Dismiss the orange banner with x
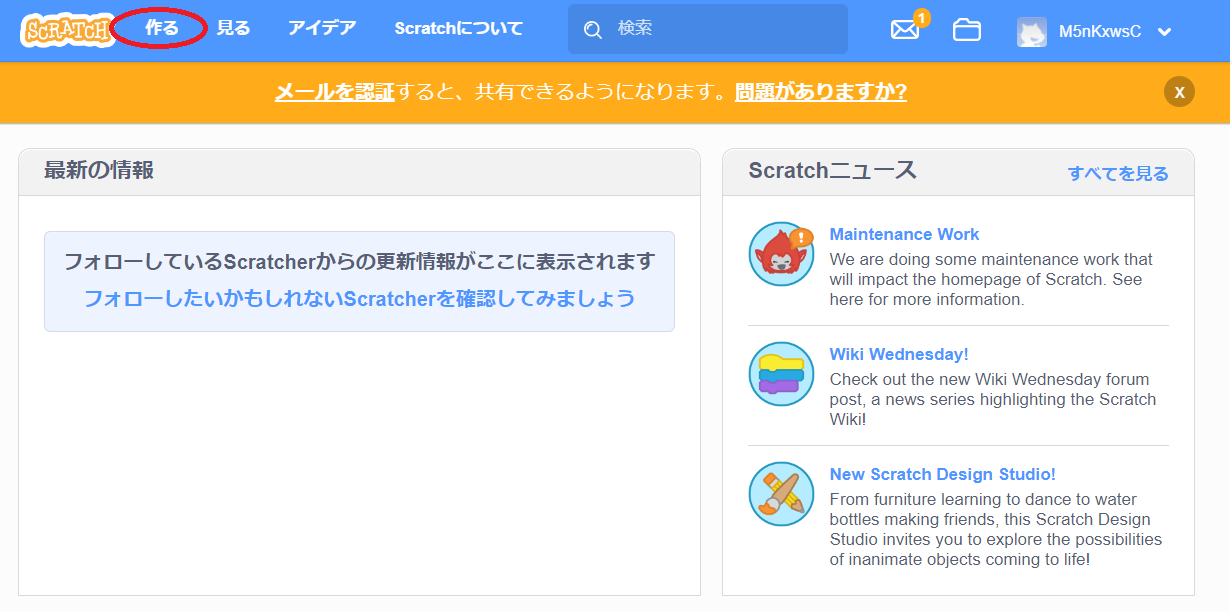Viewport: 1230px width, 612px height. 1179,92
